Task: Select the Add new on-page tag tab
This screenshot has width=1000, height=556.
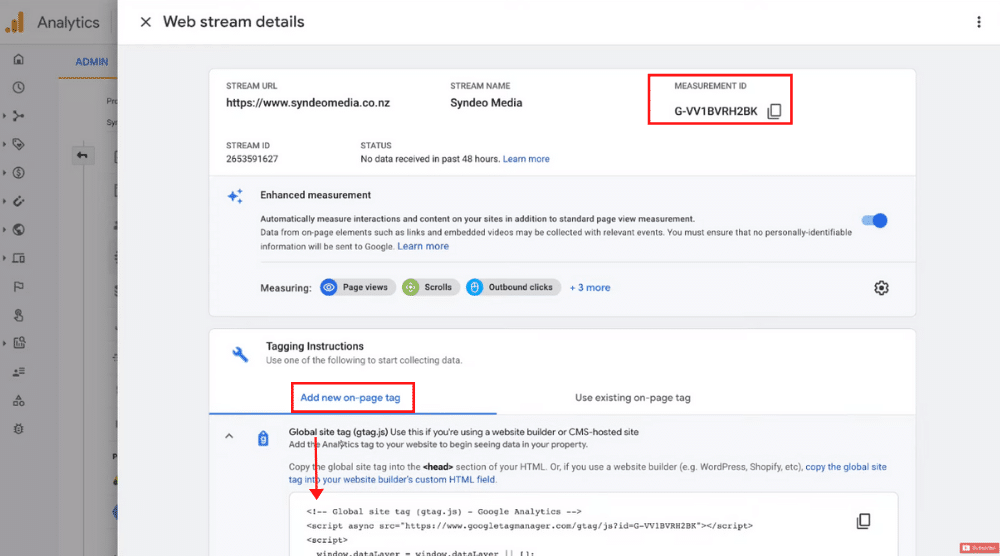Action: [350, 397]
